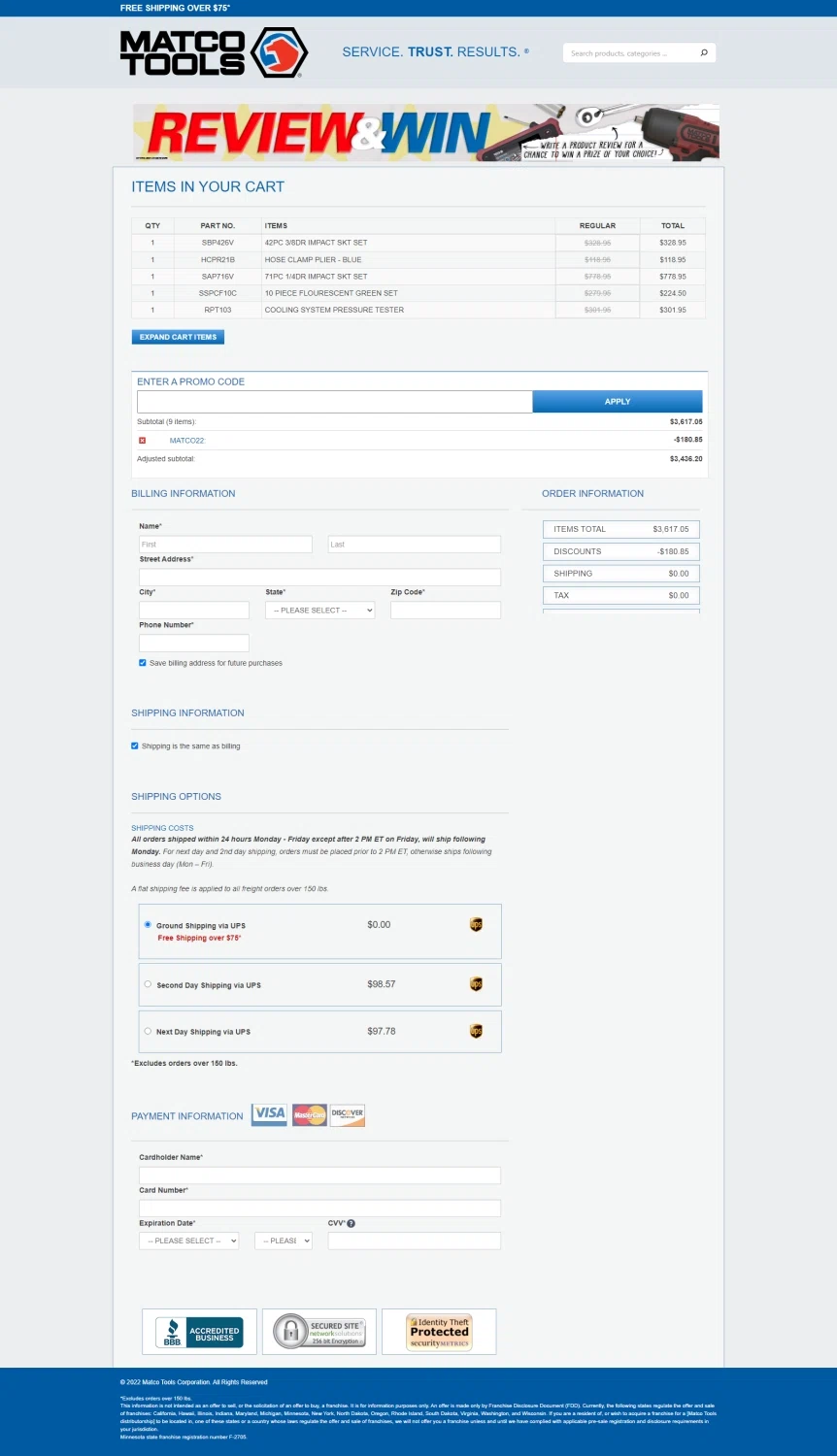837x1456 pixels.
Task: Select Next Day Shipping via UPS
Action: coord(148,1031)
